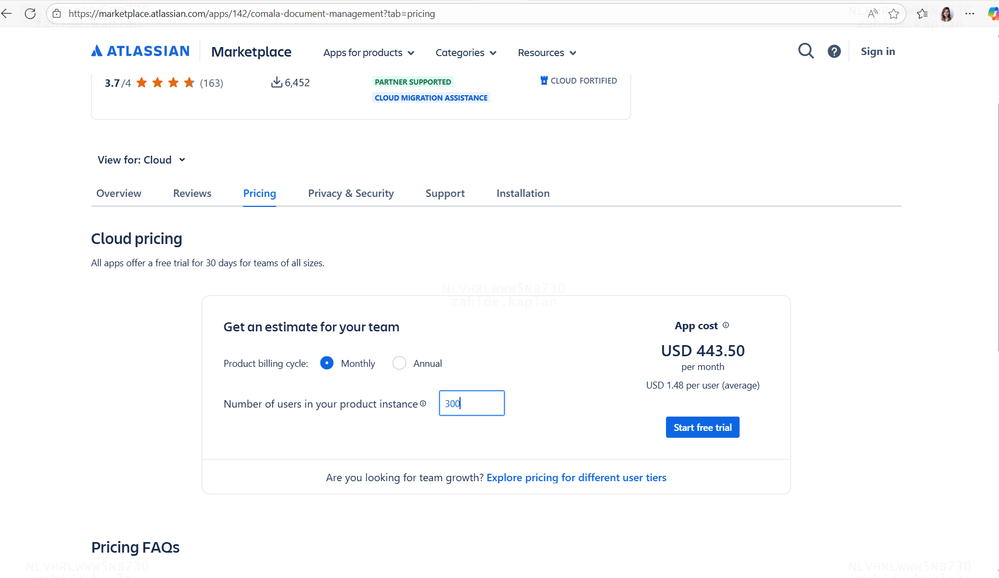
Task: Go to Atlassian home via logo
Action: [140, 51]
